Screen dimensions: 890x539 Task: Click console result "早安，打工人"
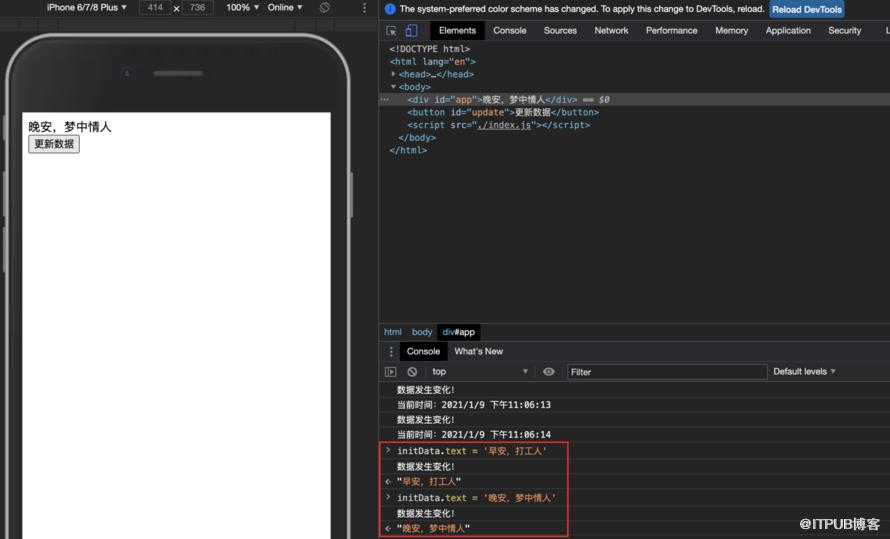[429, 482]
